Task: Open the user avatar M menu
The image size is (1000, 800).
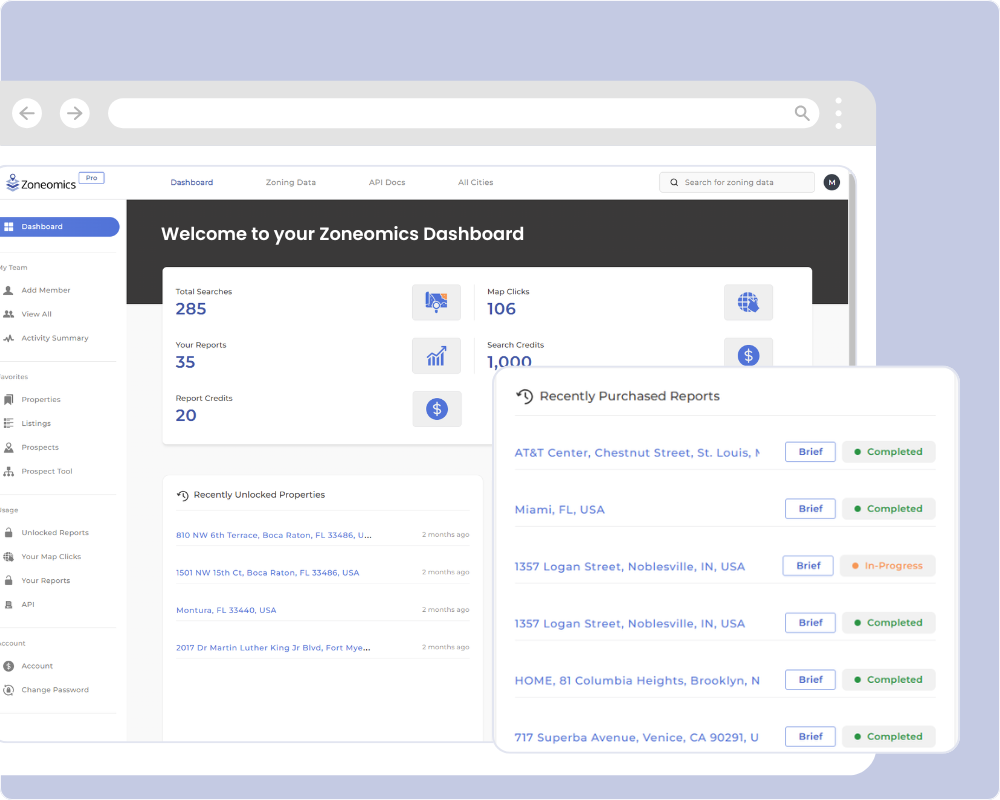Action: tap(831, 182)
